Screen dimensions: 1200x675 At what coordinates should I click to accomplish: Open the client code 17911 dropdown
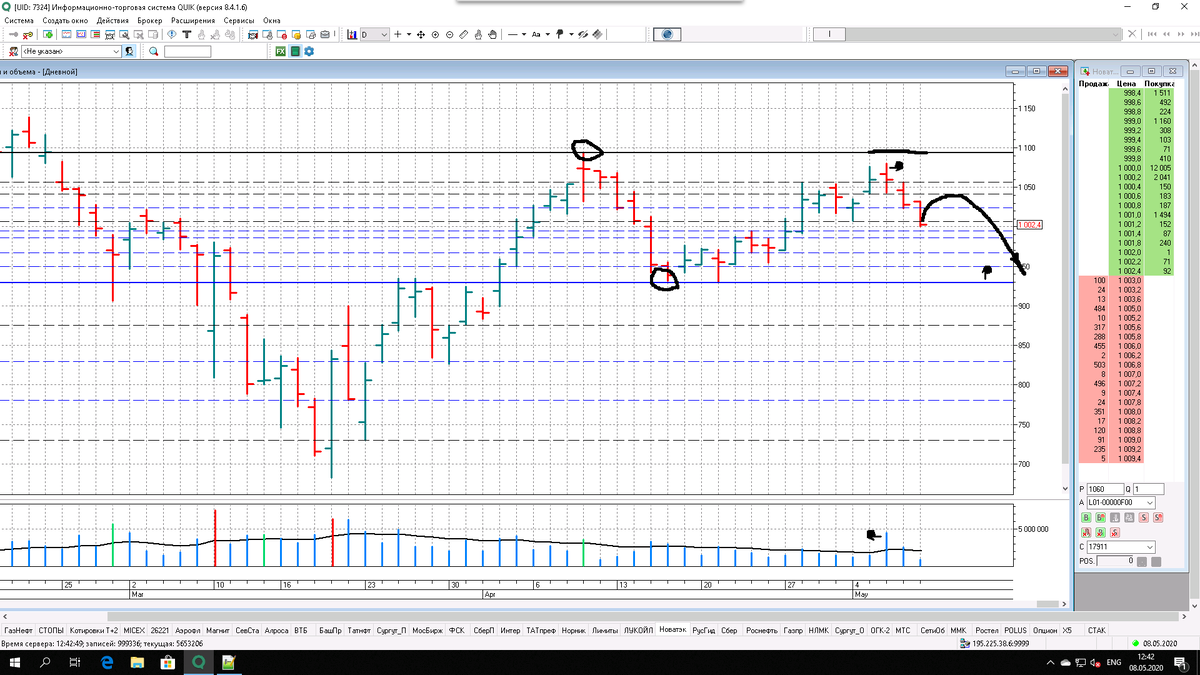click(1121, 547)
